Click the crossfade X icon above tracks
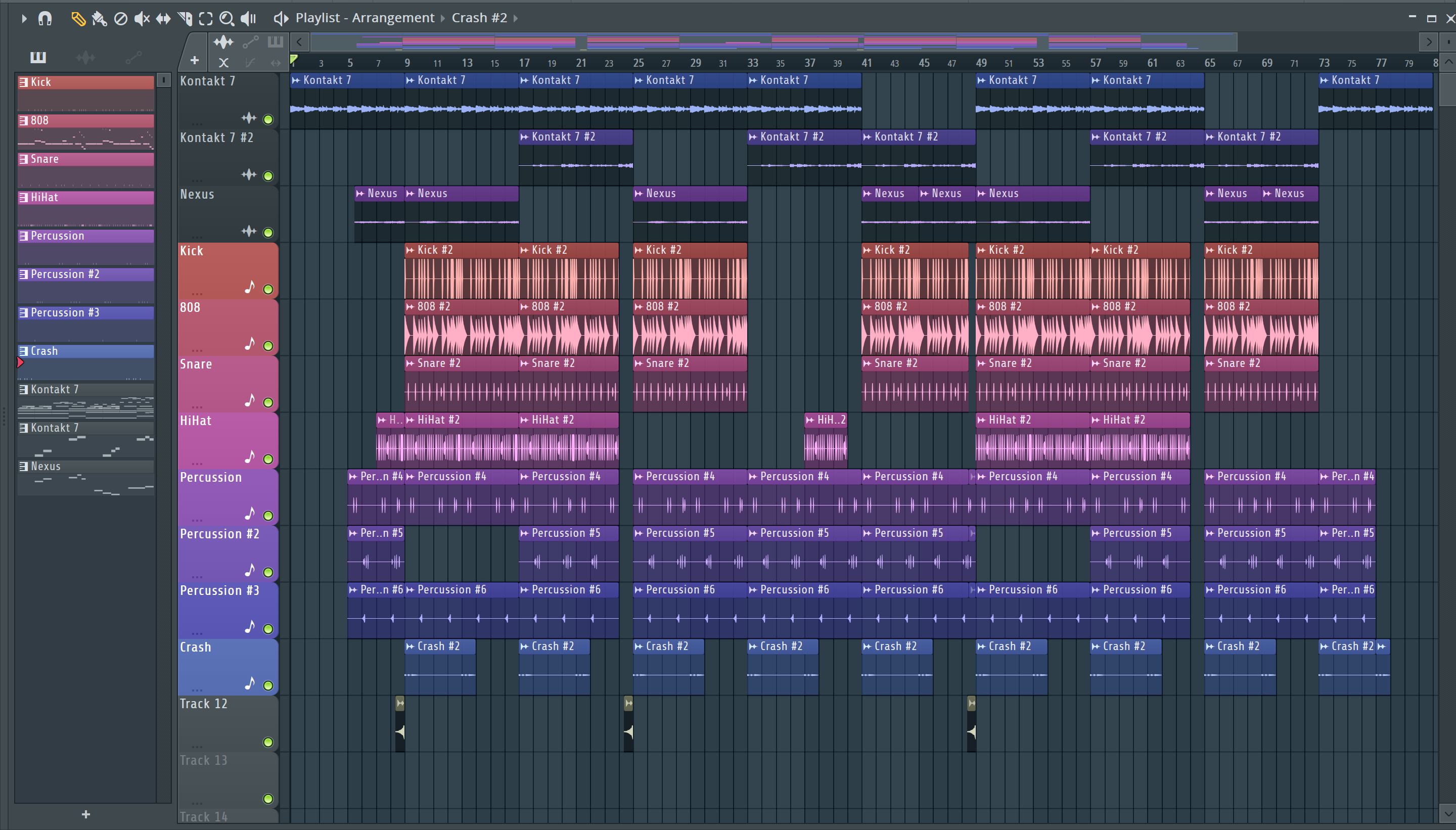 point(223,62)
